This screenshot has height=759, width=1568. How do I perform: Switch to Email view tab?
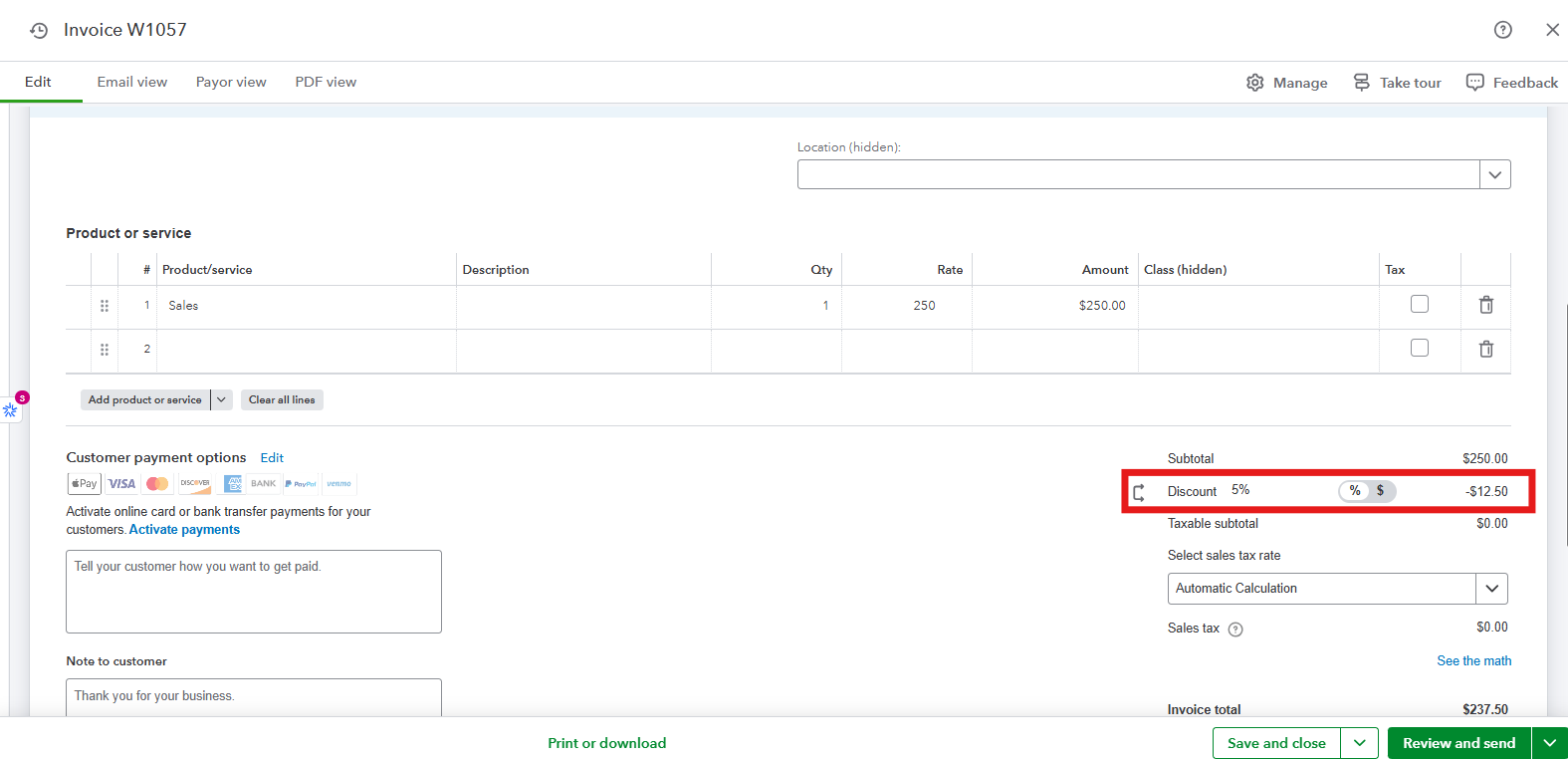point(132,82)
